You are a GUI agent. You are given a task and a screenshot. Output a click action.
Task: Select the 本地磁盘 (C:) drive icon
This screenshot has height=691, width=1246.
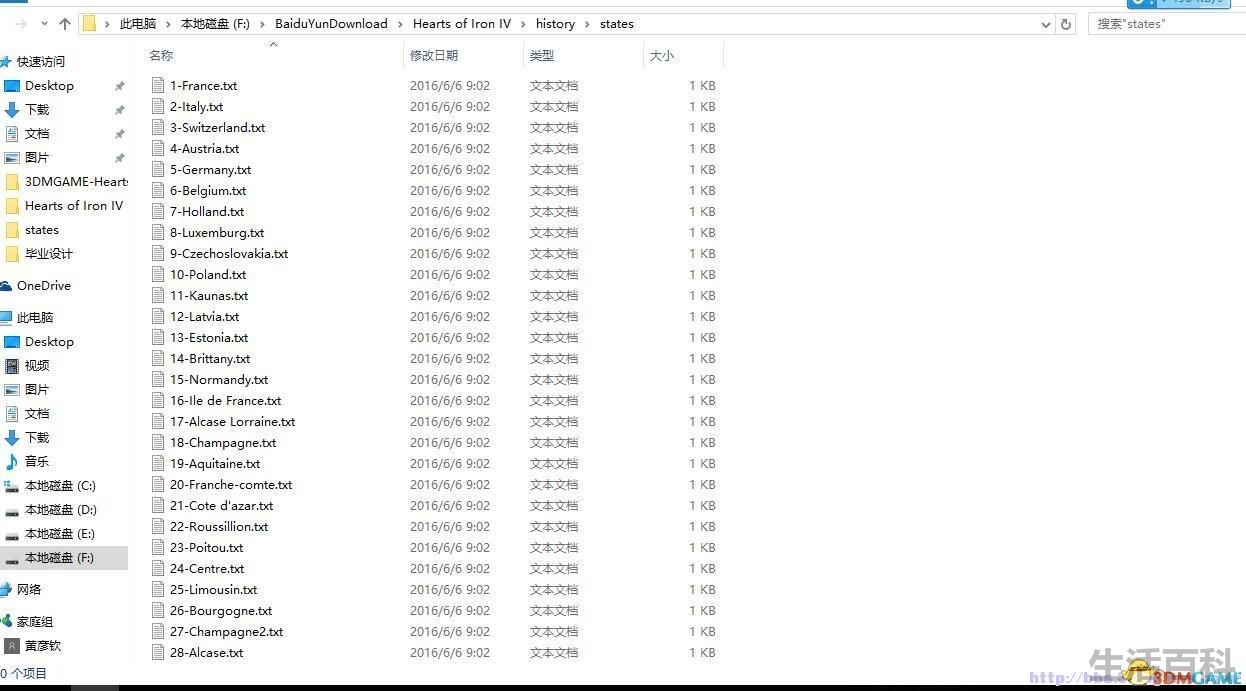pos(12,486)
